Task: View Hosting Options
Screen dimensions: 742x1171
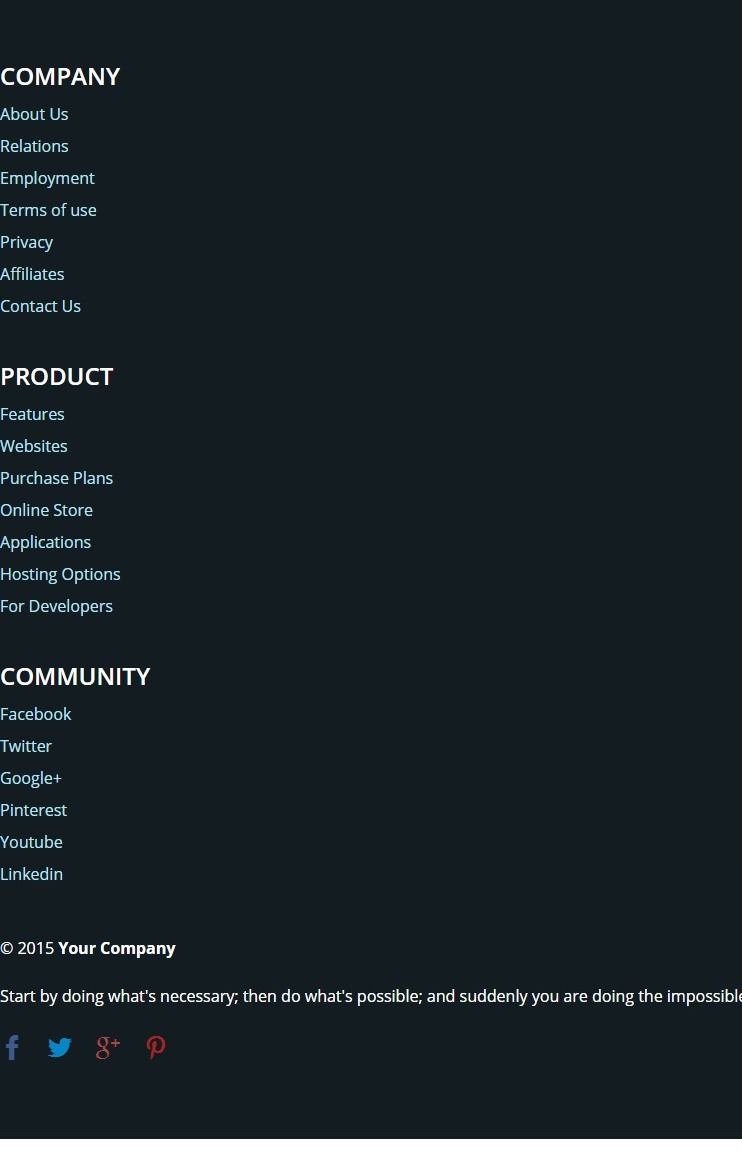Action: tap(60, 574)
